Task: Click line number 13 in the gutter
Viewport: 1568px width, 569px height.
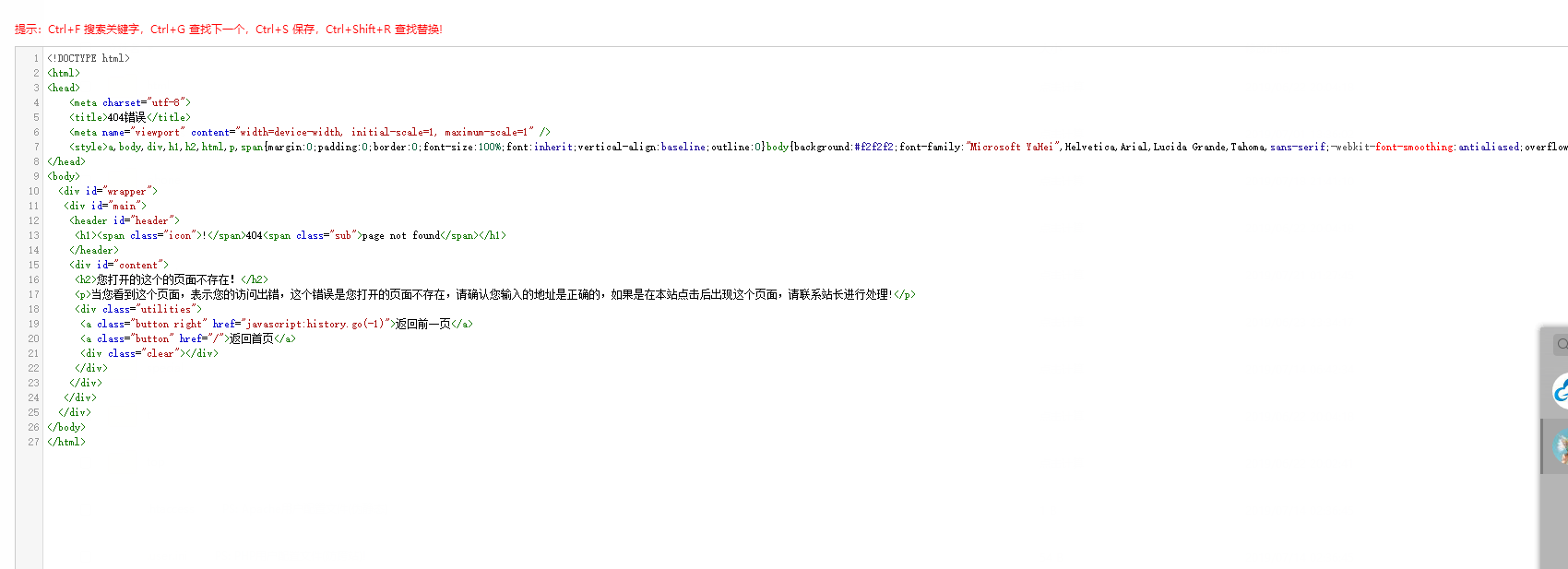Action: [x=33, y=235]
